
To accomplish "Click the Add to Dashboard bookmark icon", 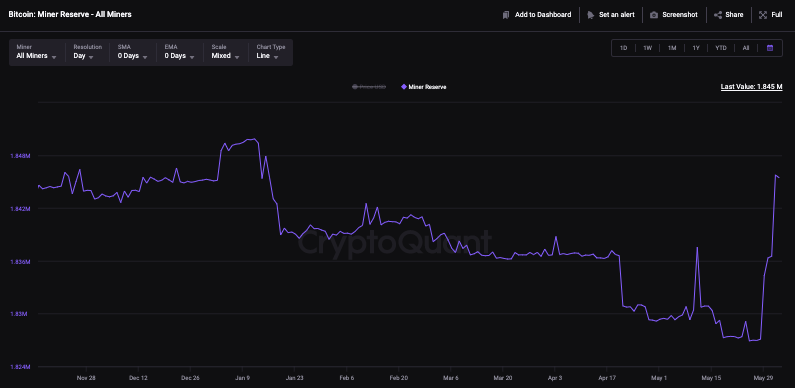I will click(505, 15).
